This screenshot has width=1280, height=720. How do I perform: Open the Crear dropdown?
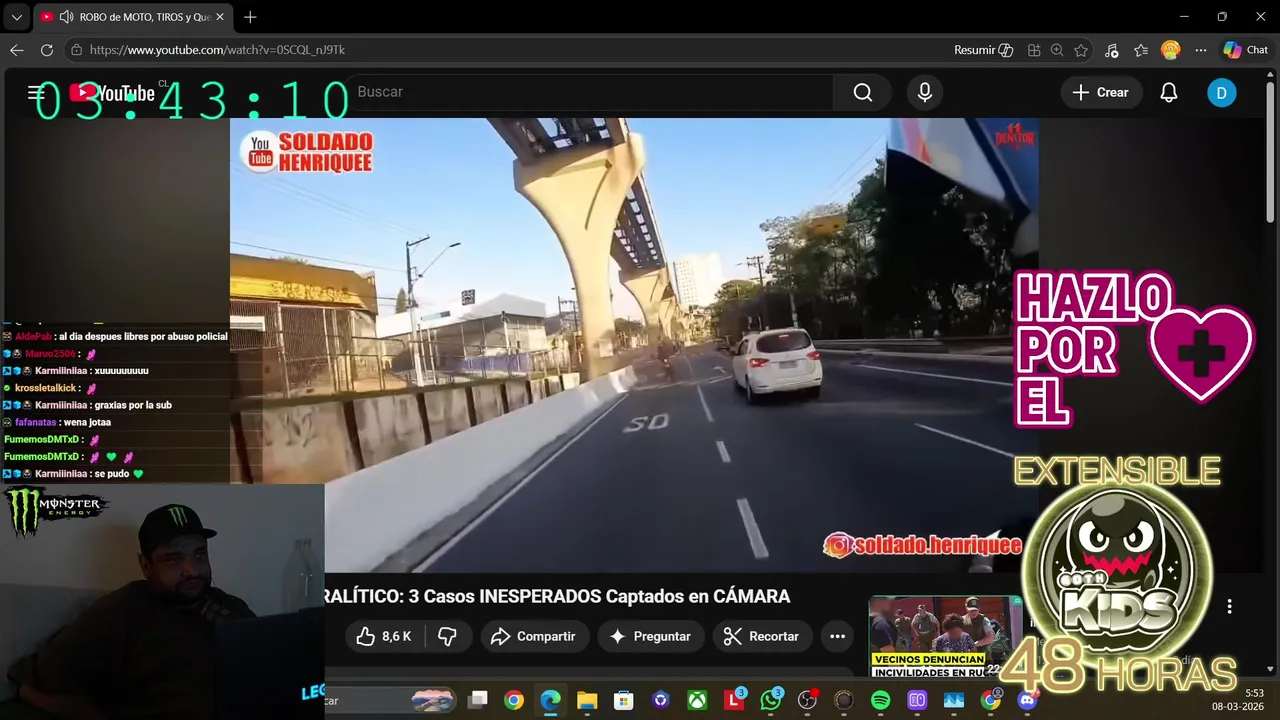[1101, 92]
